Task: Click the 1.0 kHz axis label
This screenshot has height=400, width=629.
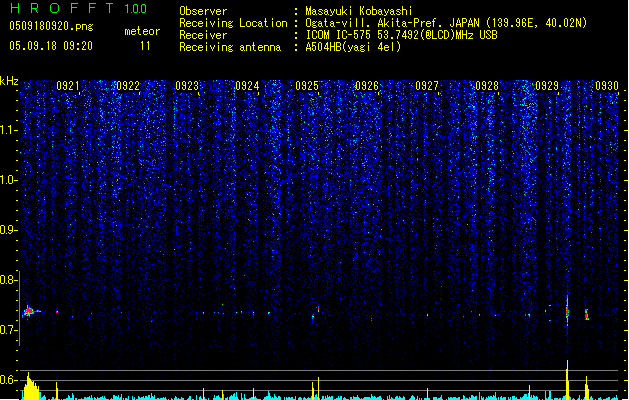Action: tap(9, 180)
